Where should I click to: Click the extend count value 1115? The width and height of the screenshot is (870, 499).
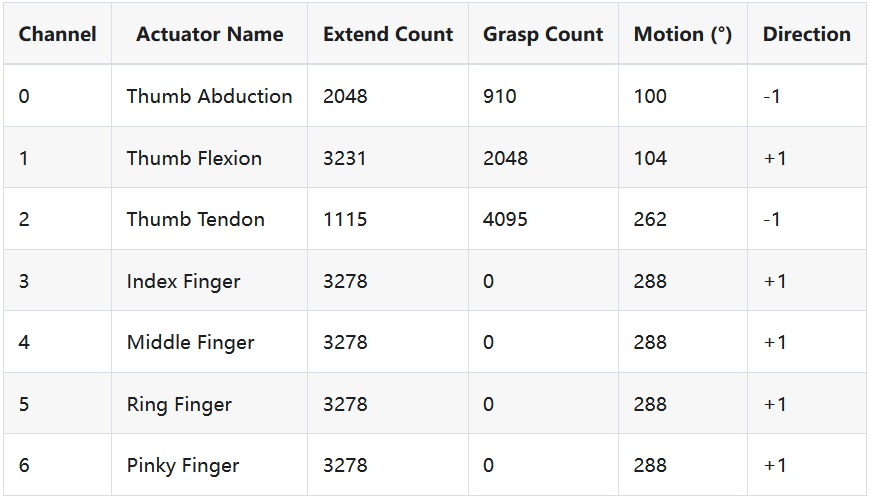pyautogui.click(x=345, y=219)
